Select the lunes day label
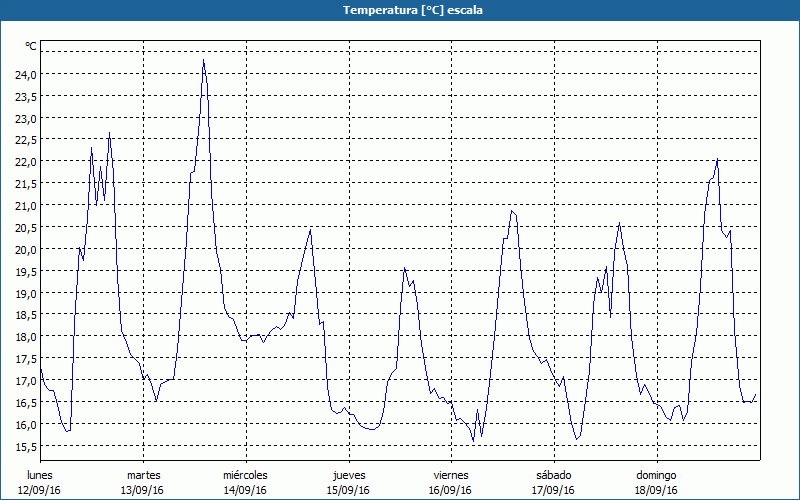The image size is (800, 500). click(40, 475)
